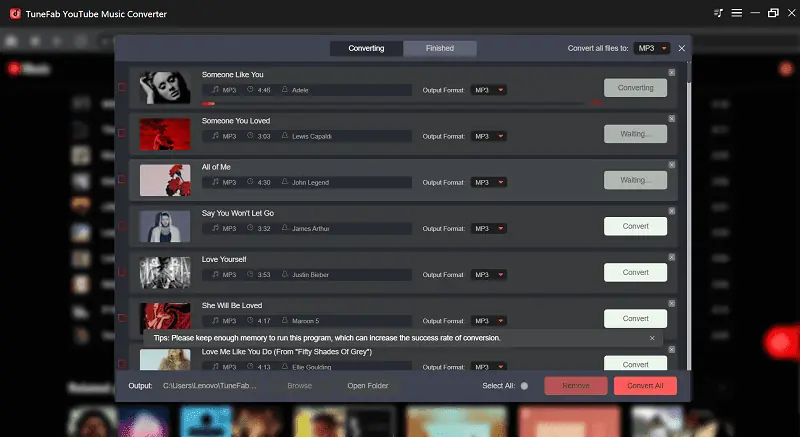Convert Say You Won't Let Go
Viewport: 800px width, 437px height.
point(635,226)
